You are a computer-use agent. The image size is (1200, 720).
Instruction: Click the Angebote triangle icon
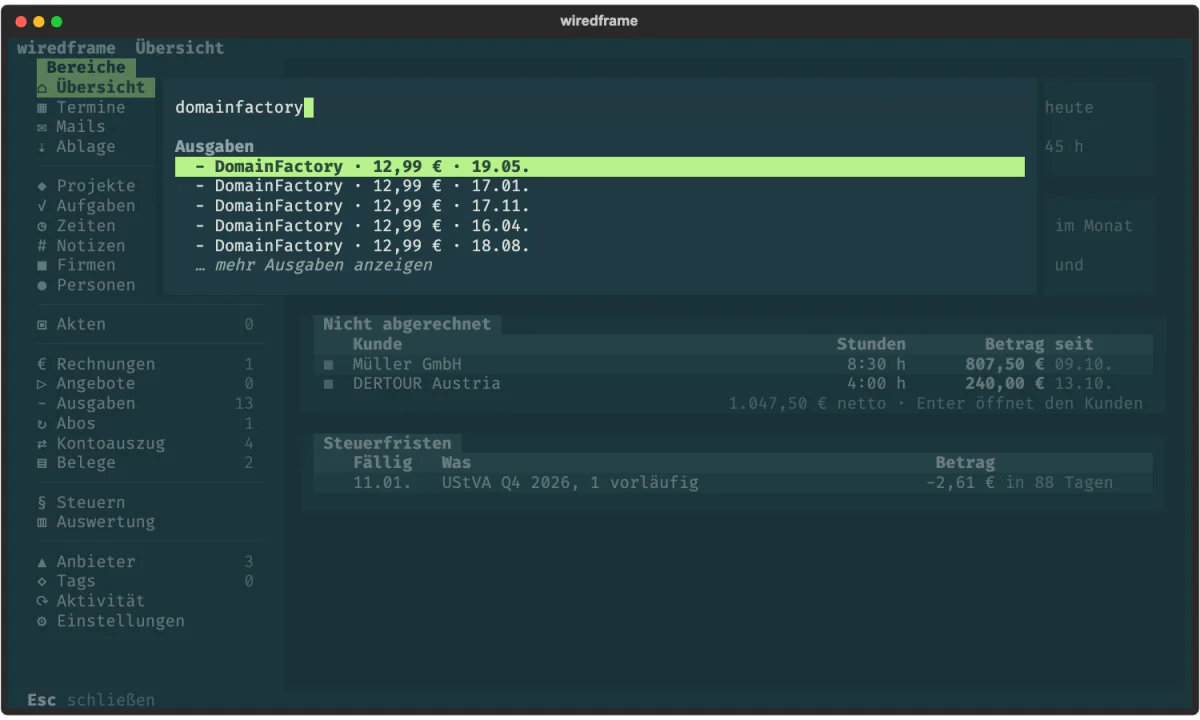[42, 384]
